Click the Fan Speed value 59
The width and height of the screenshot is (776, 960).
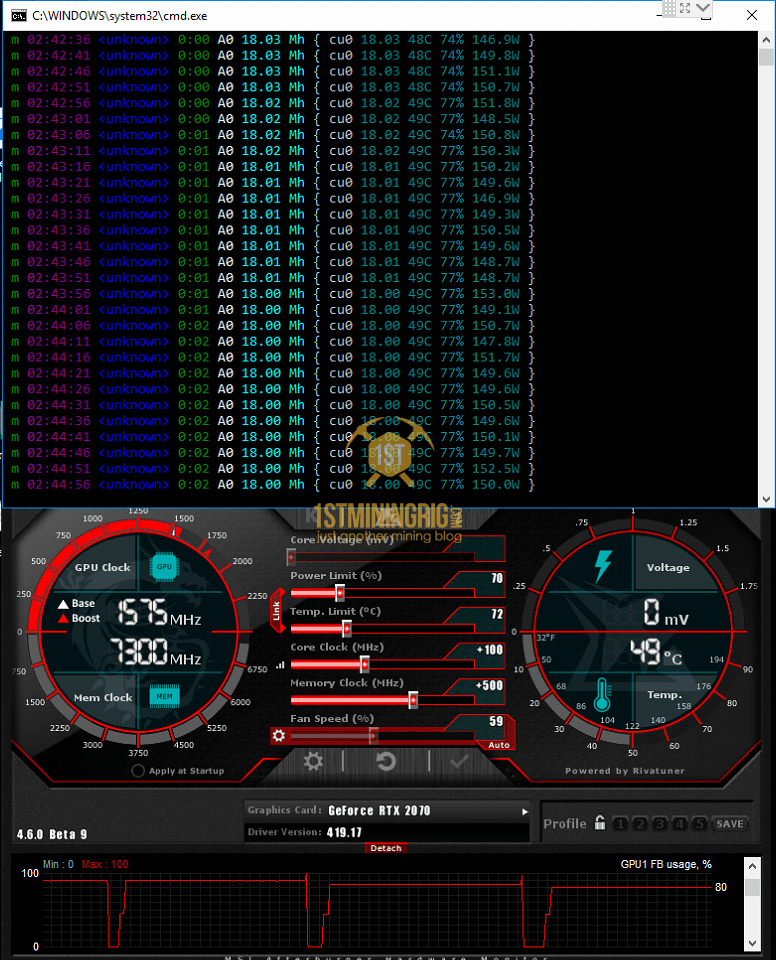click(x=496, y=721)
